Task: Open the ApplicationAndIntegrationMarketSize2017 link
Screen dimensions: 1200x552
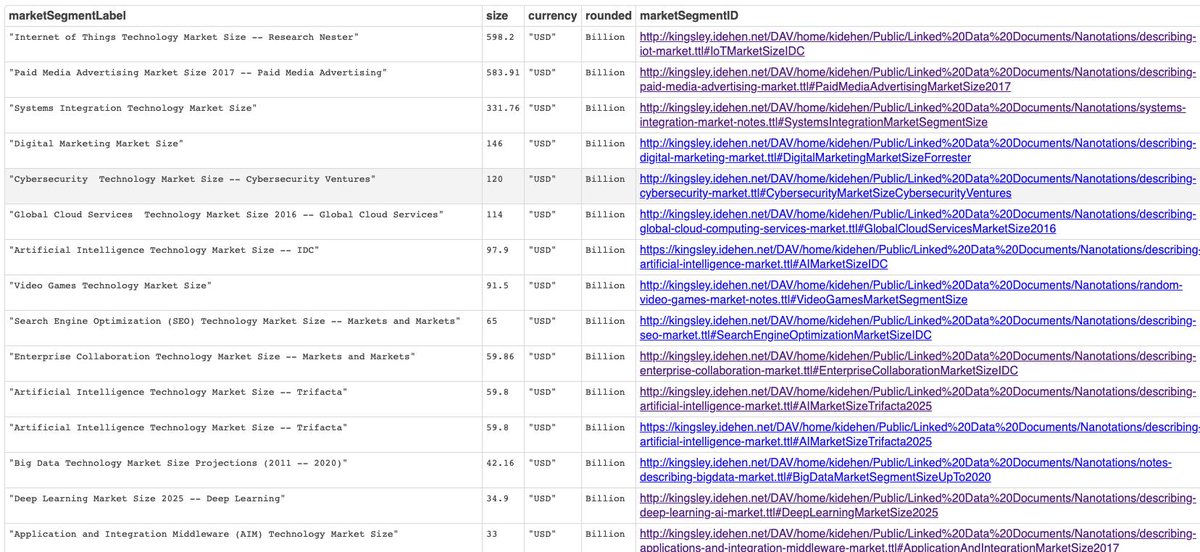Action: tap(917, 540)
